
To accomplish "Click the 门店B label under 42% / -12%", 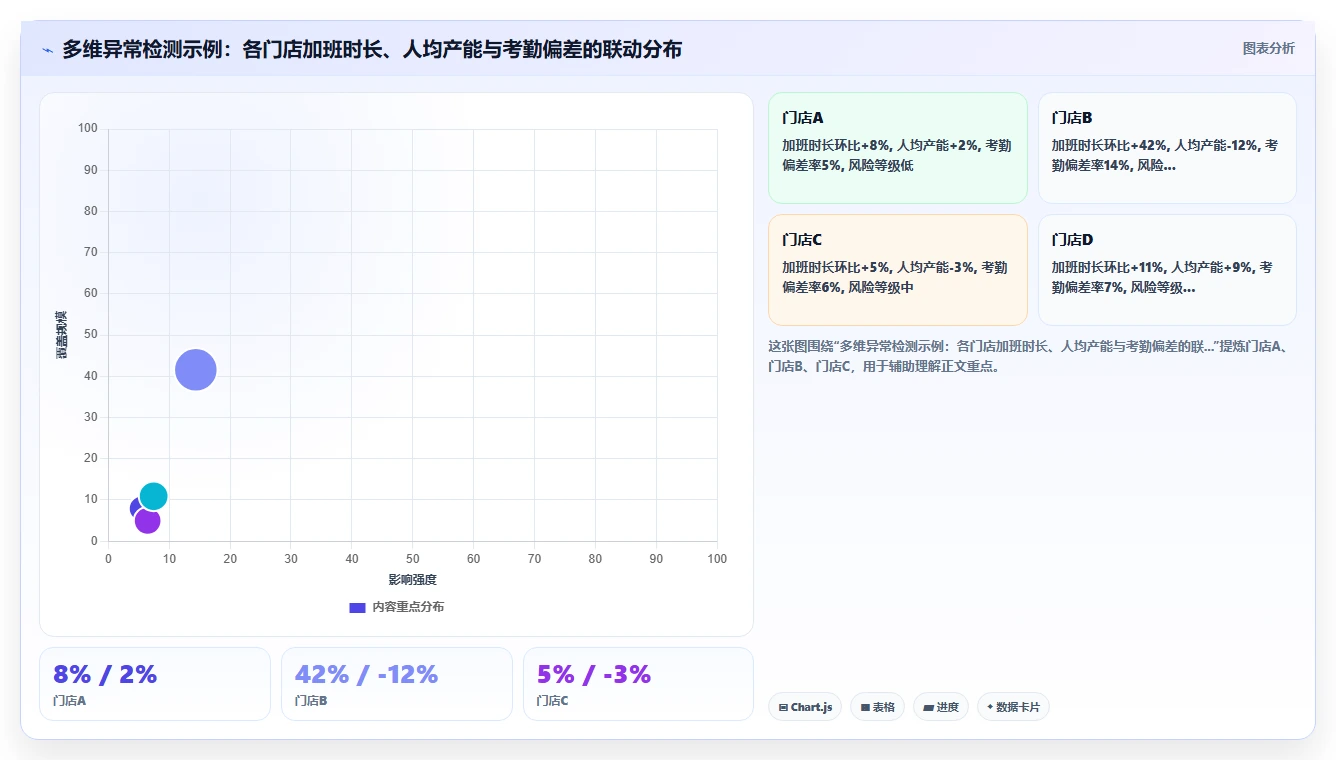I will [x=311, y=701].
